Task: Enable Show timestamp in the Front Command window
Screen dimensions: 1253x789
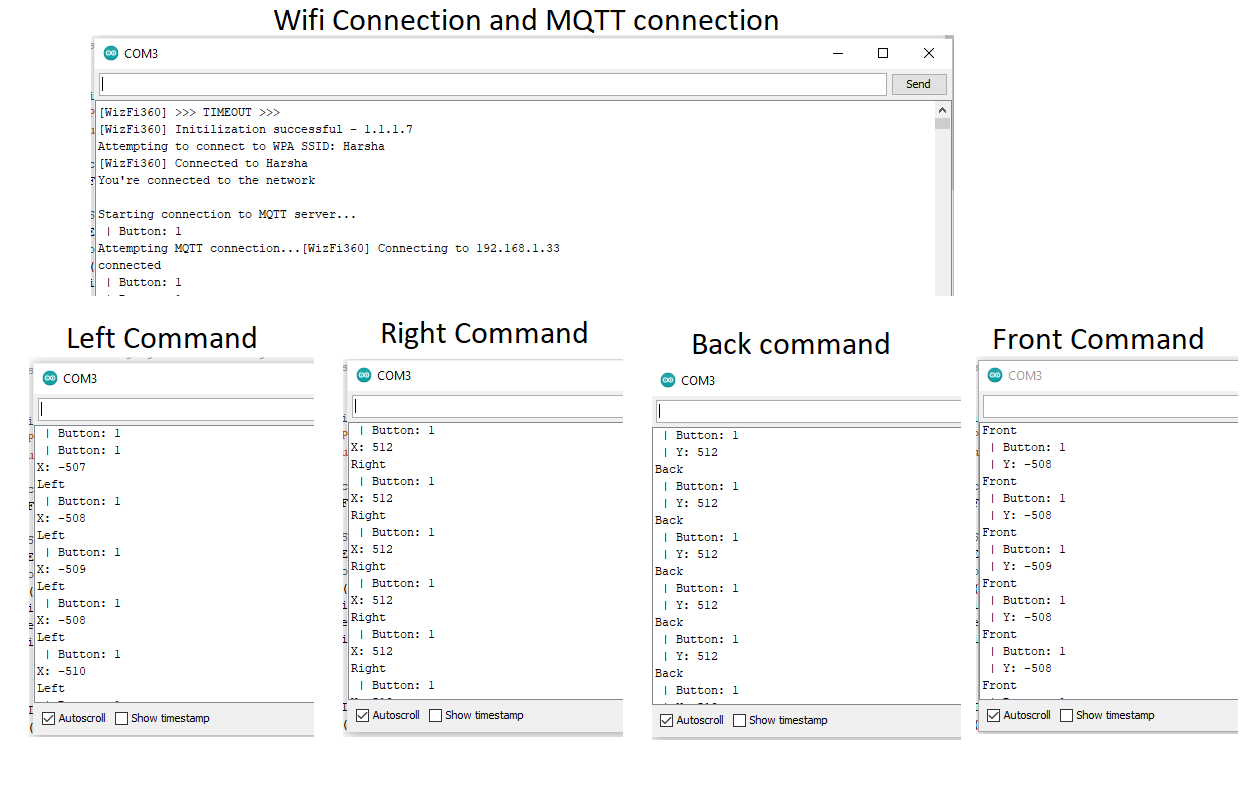Action: click(1067, 715)
